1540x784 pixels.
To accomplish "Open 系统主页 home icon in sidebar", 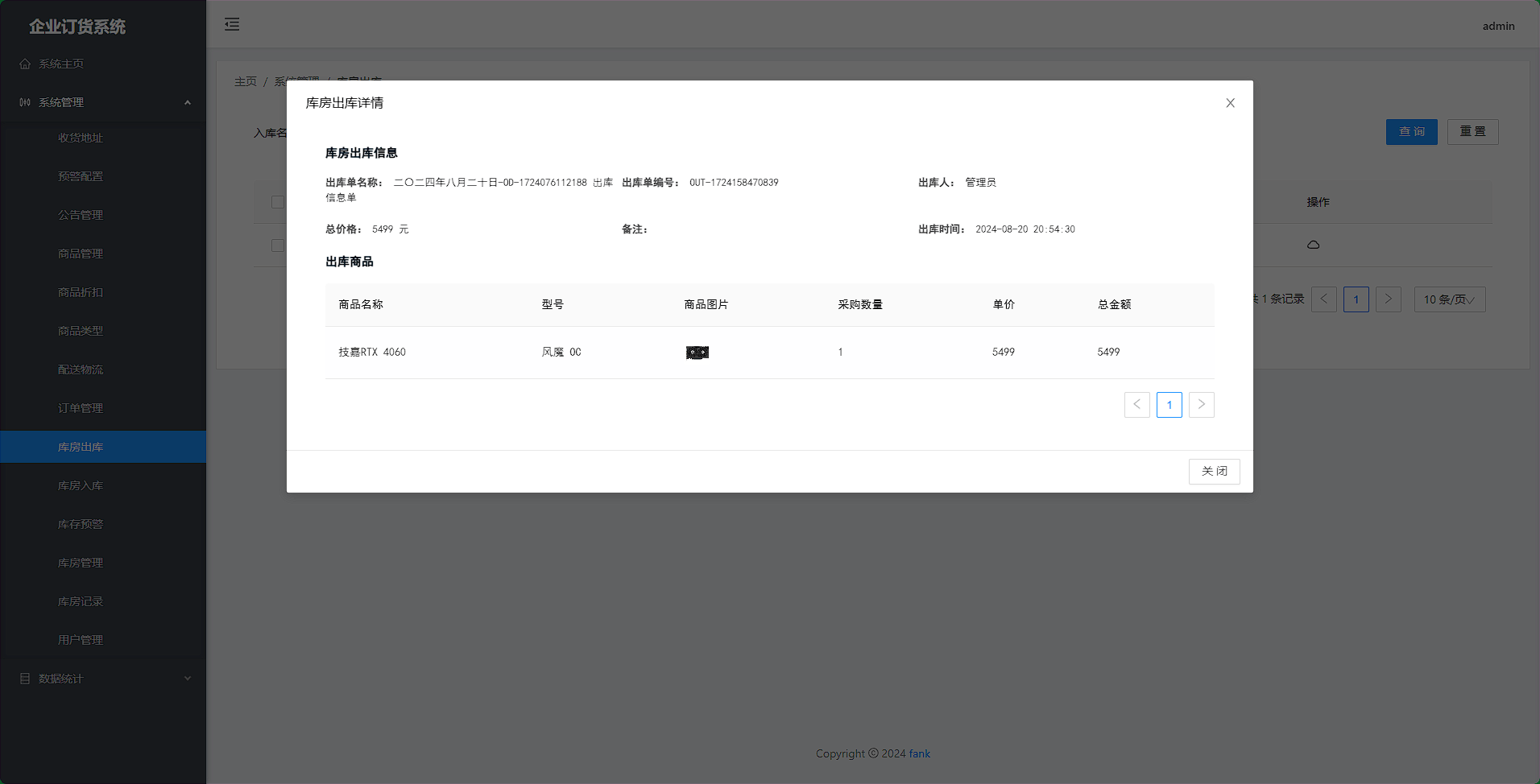I will coord(25,64).
